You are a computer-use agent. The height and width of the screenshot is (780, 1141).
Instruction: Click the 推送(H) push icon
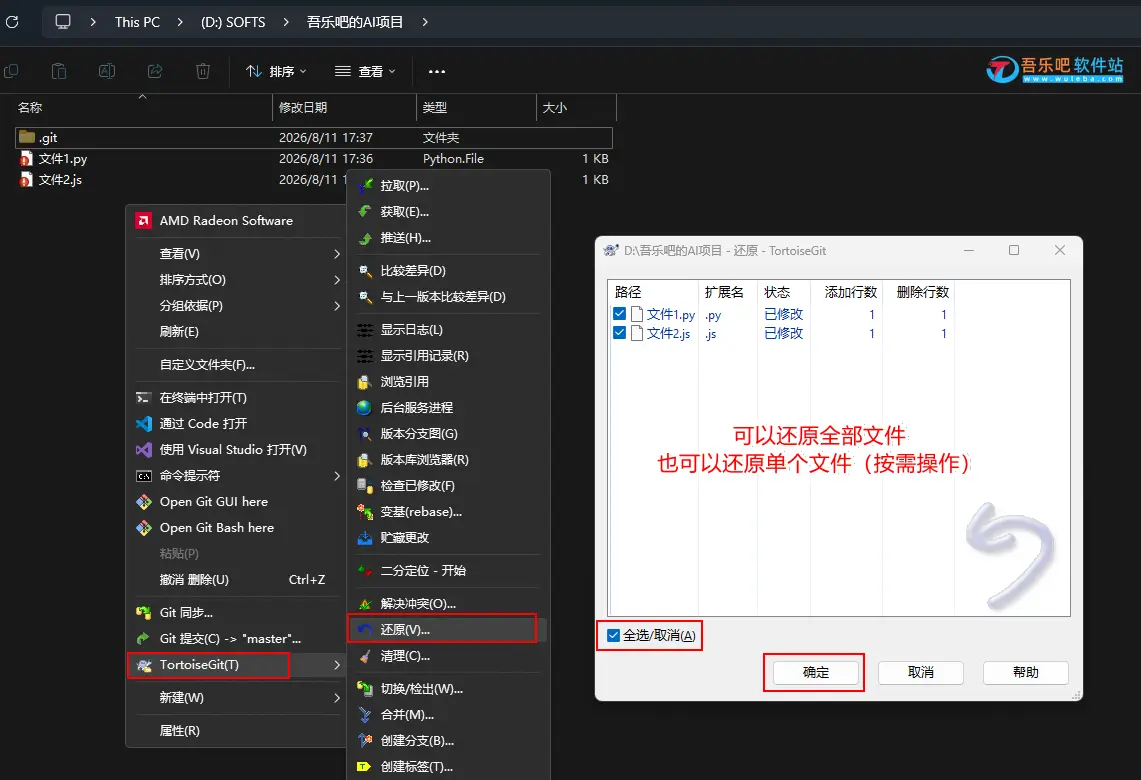(365, 238)
